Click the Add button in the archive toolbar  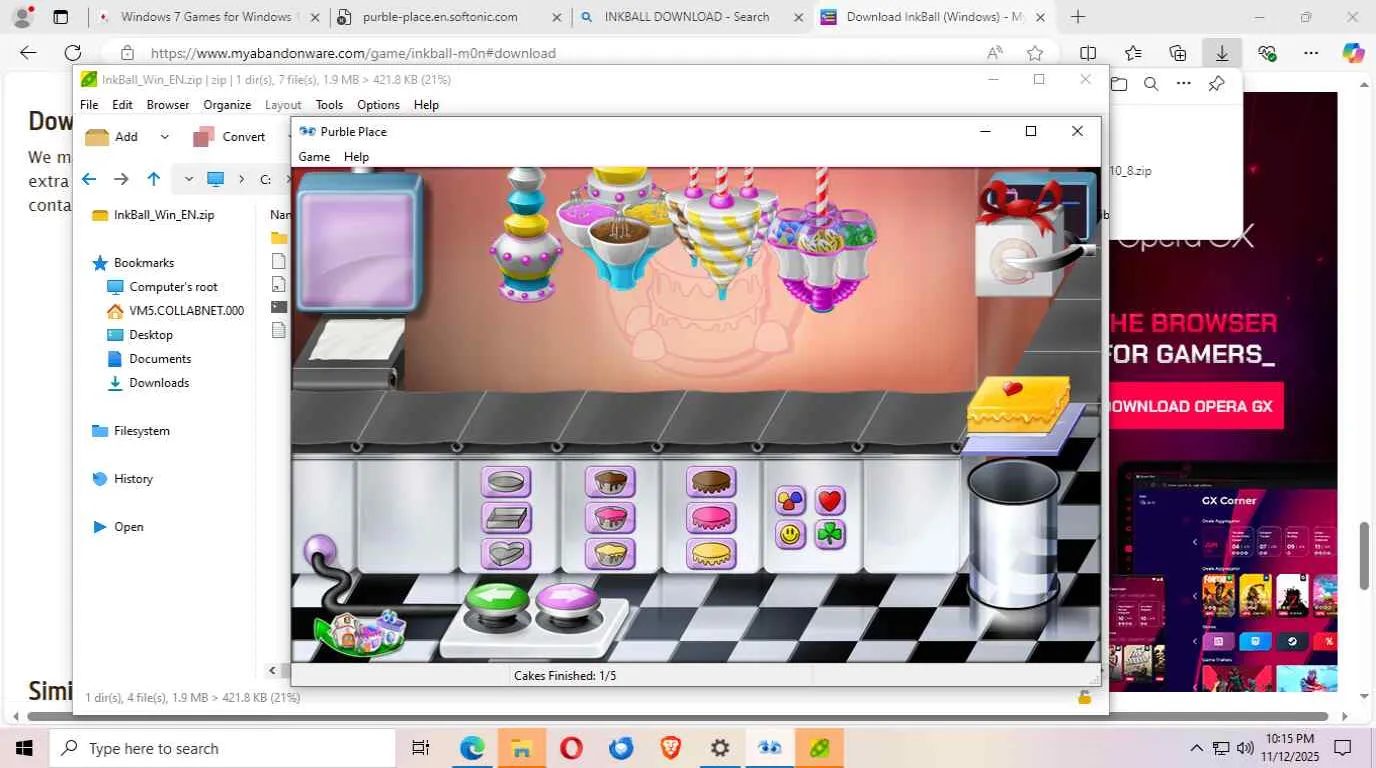click(112, 137)
